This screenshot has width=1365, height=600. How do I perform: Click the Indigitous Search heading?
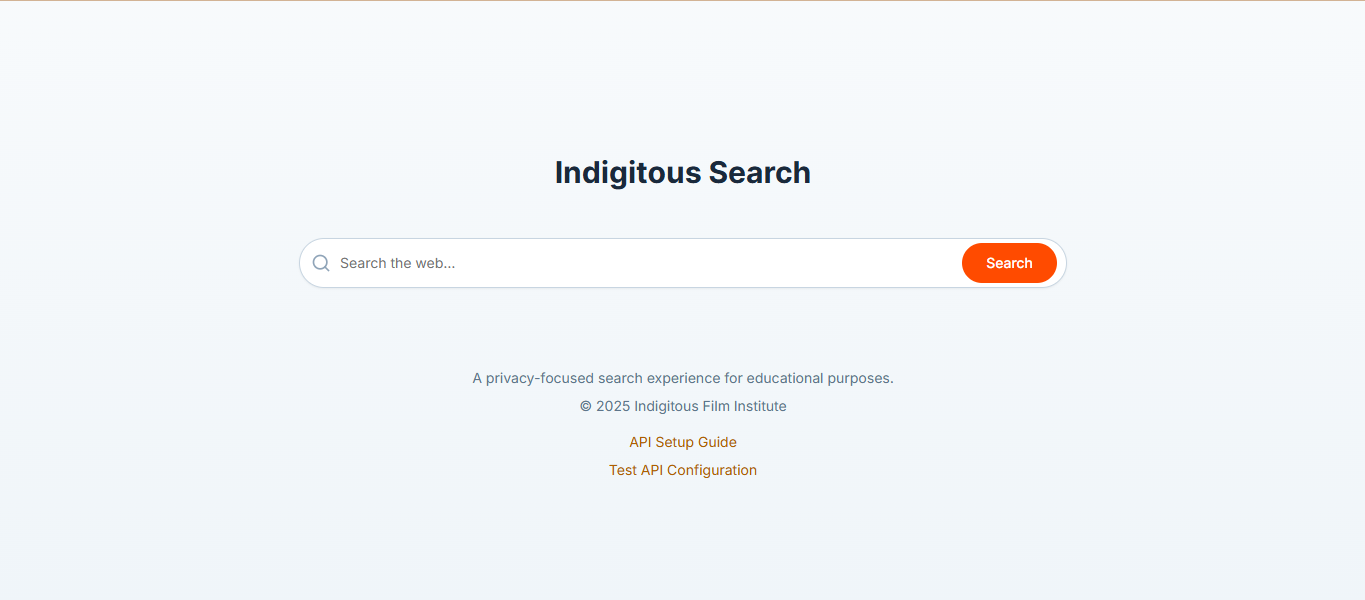coord(683,172)
